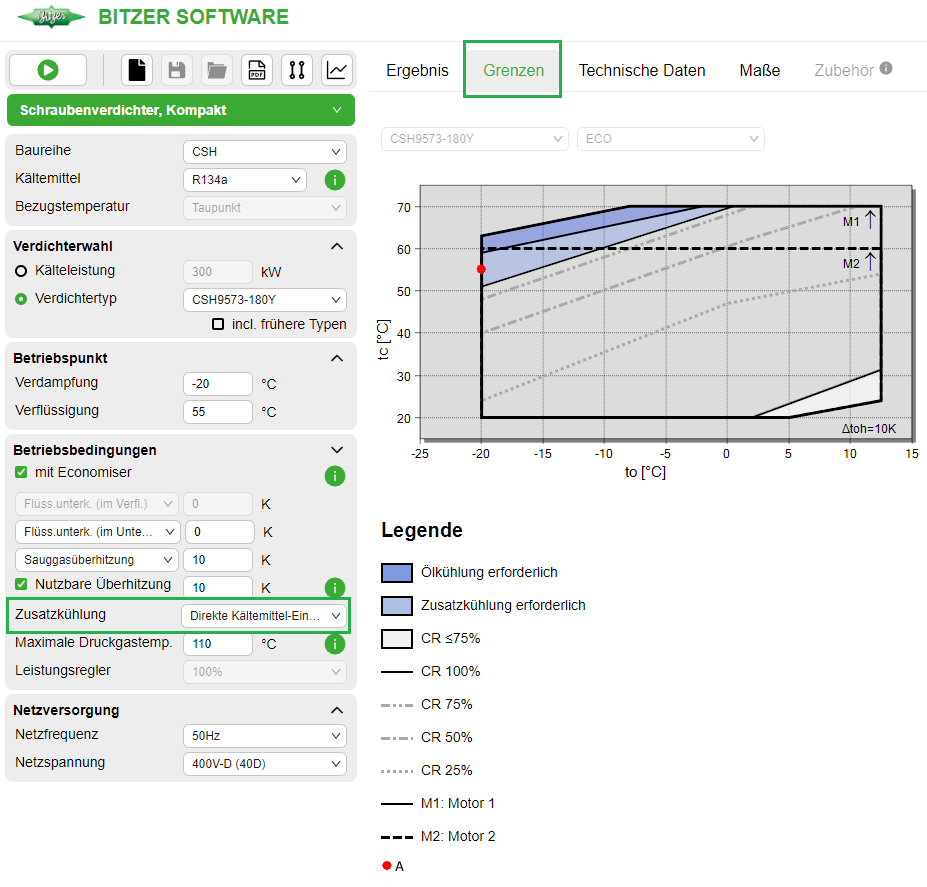
Task: Enable 'incl. frühere Typen' checkbox
Action: tap(218, 324)
